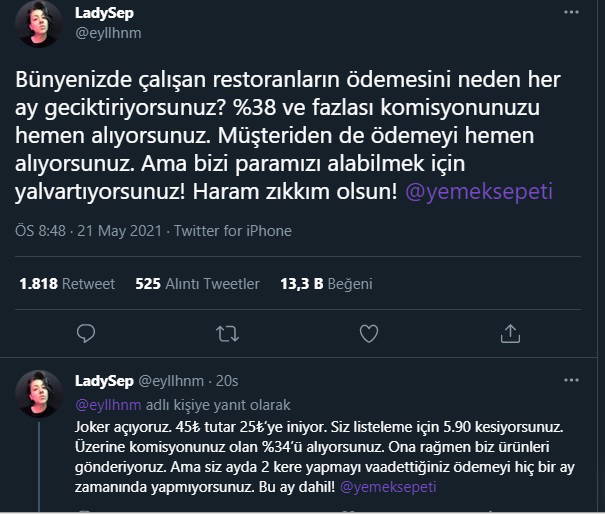Image resolution: width=605 pixels, height=514 pixels.
Task: Expand the three-dot menu on the reply tweet
Action: click(x=571, y=381)
